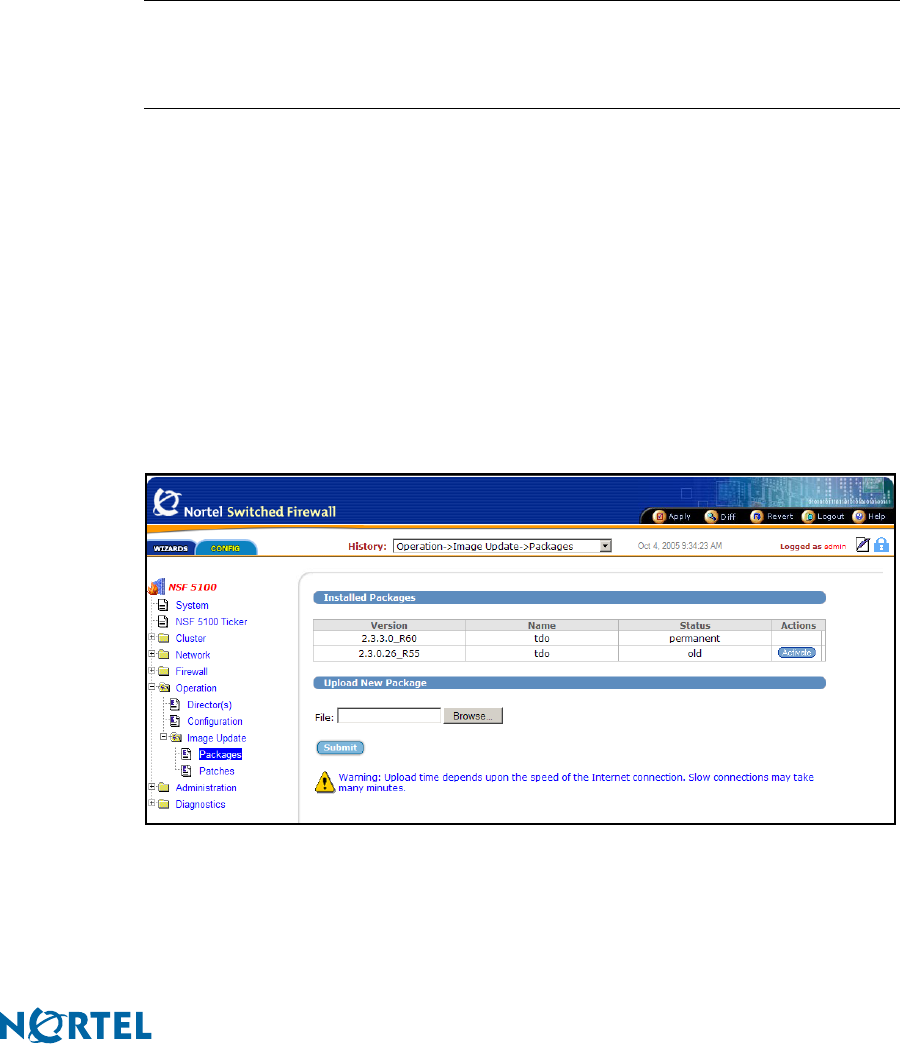Open the Image Update link
The image size is (900, 1044).
(x=216, y=738)
